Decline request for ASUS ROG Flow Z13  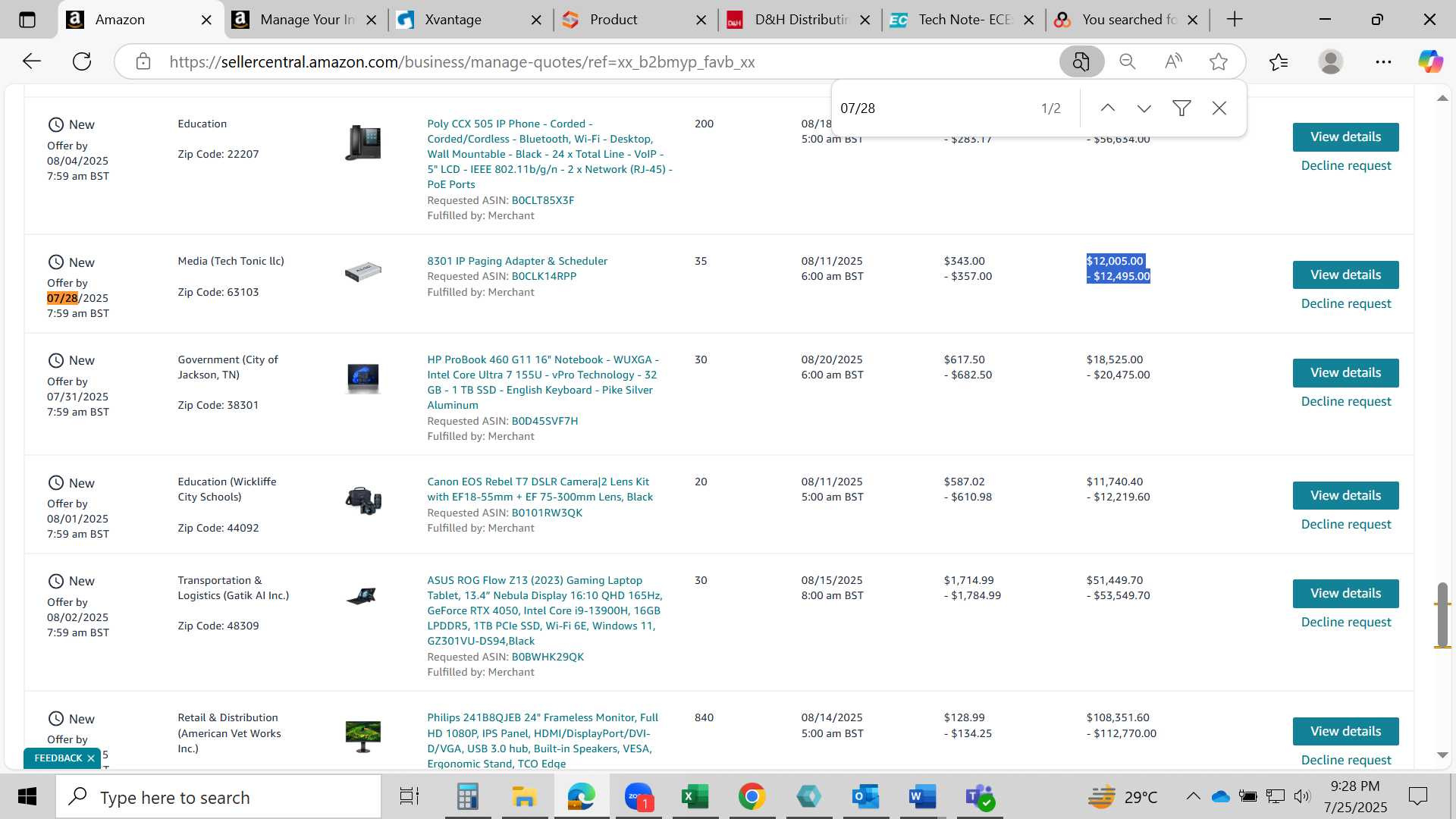click(x=1346, y=622)
